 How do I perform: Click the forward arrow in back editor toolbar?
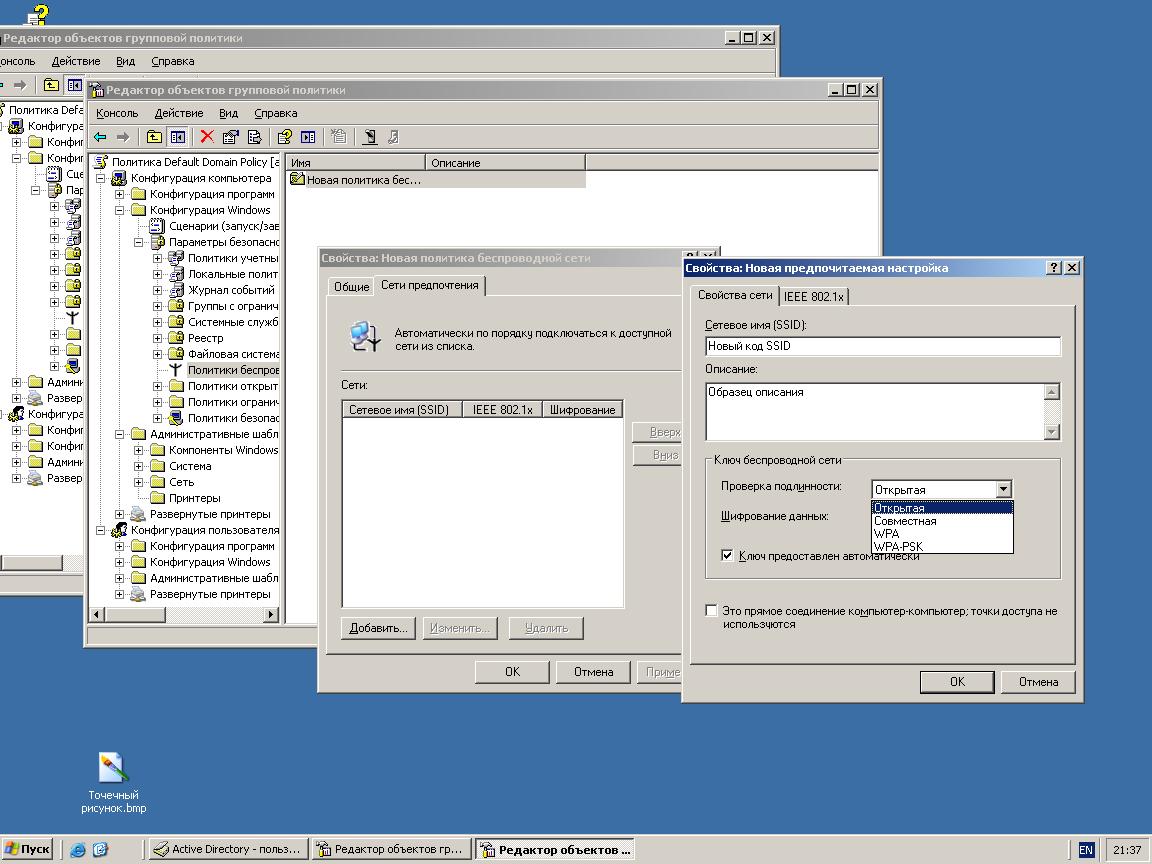20,85
